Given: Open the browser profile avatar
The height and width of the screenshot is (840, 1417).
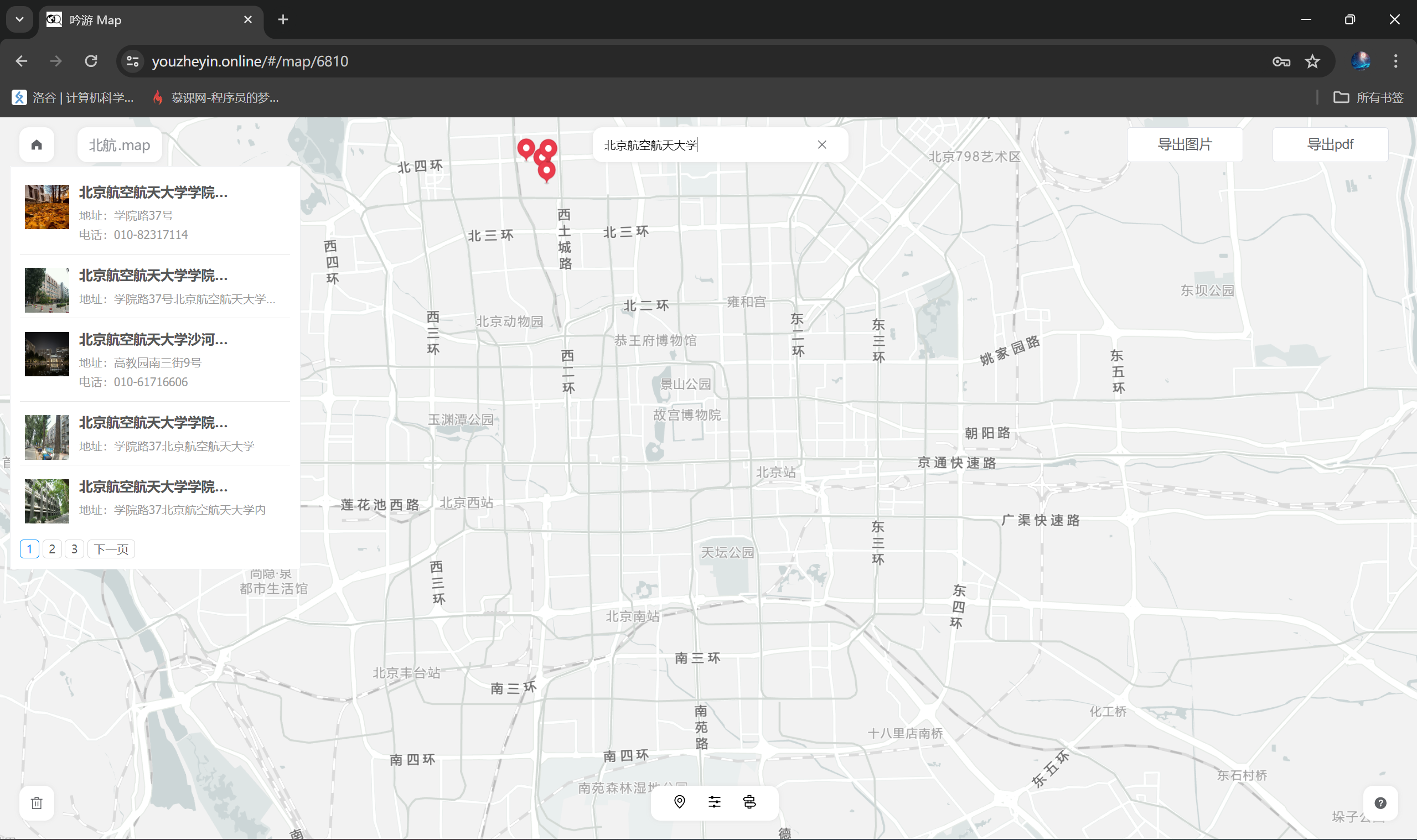Looking at the screenshot, I should [x=1361, y=61].
